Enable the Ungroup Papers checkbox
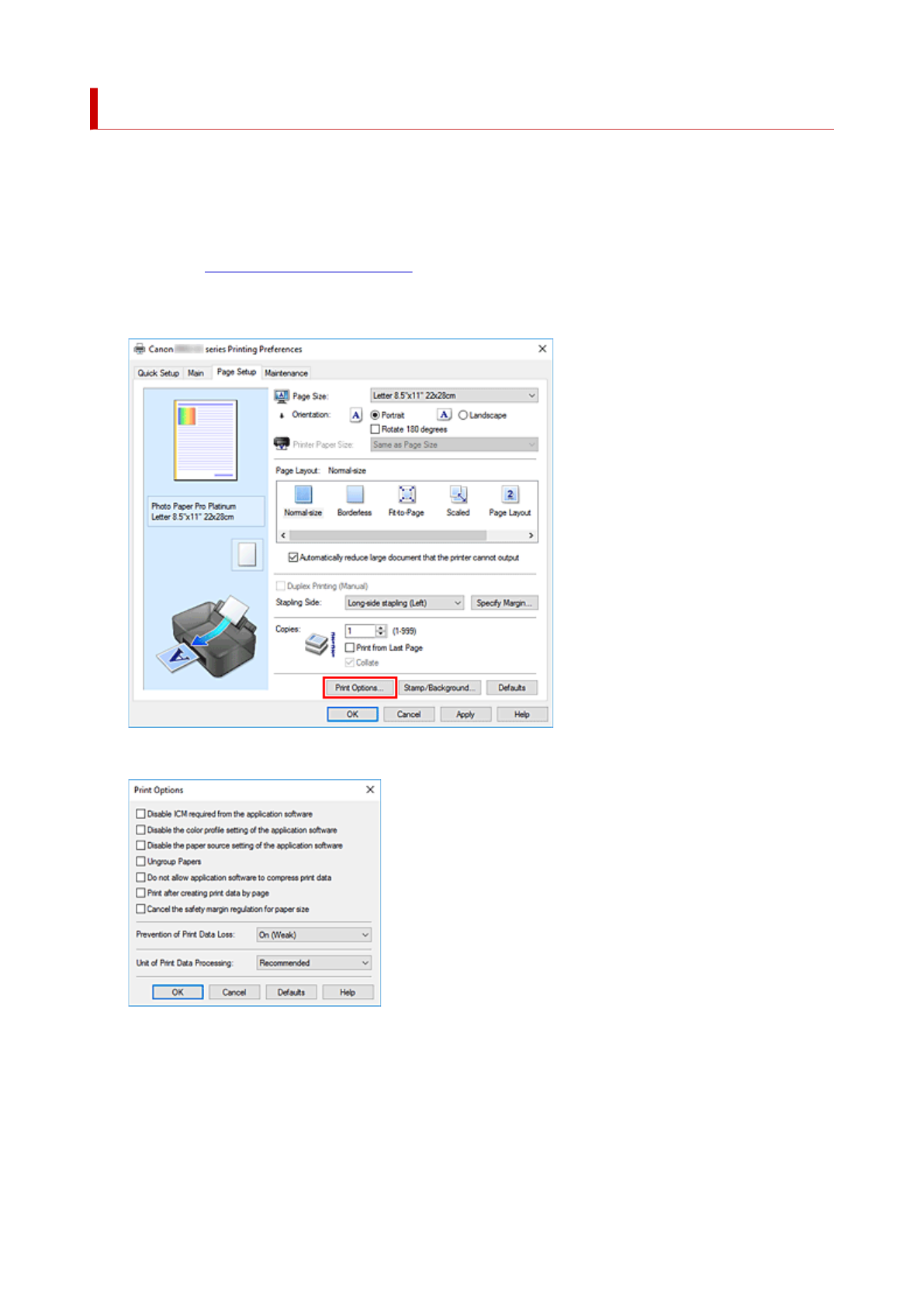This screenshot has height=1307, width=924. (x=141, y=862)
